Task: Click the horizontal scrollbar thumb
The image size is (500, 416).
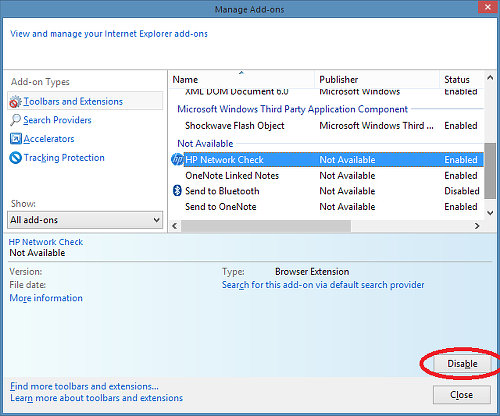Action: [266, 226]
